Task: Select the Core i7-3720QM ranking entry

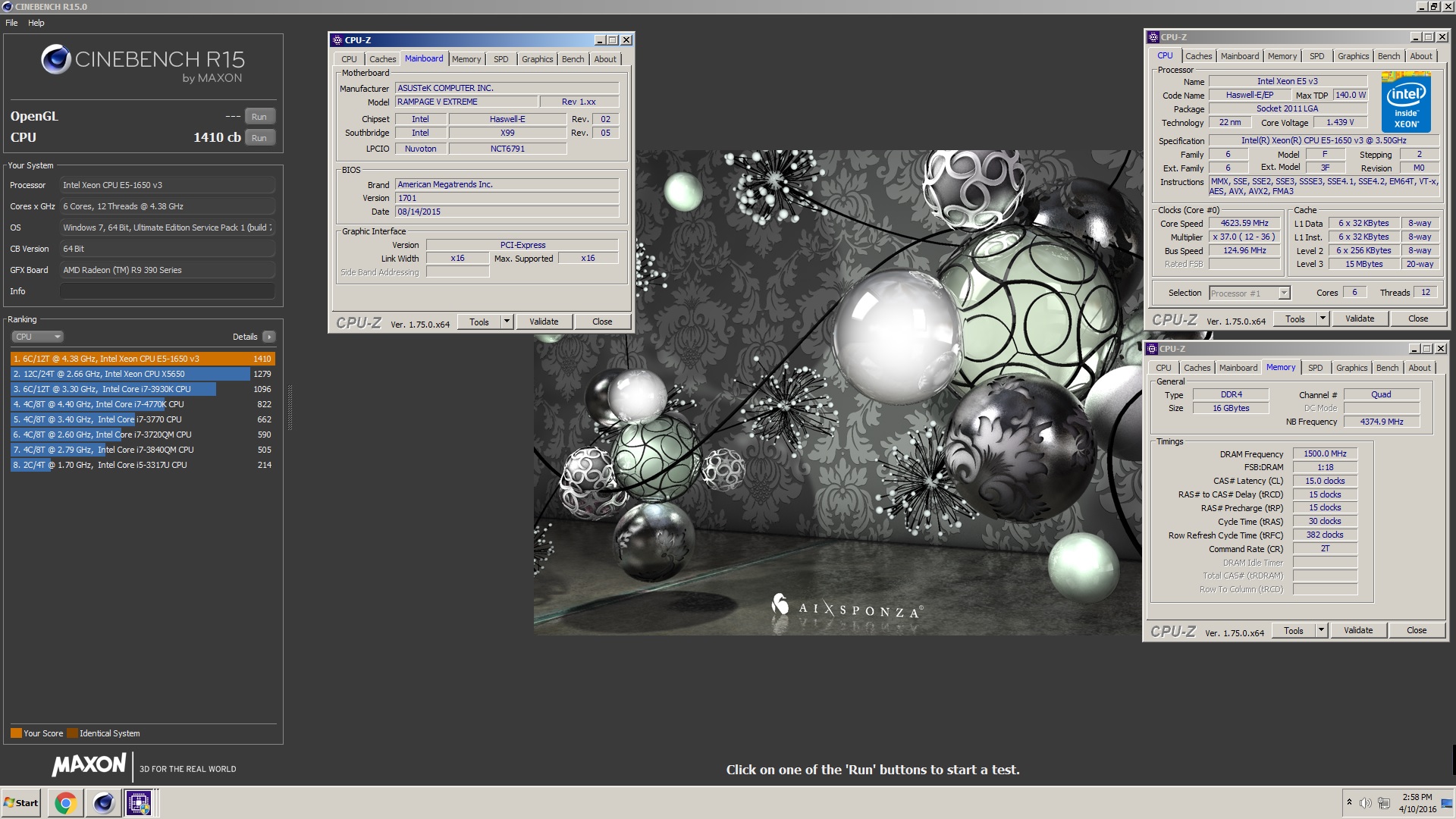Action: pyautogui.click(x=143, y=435)
